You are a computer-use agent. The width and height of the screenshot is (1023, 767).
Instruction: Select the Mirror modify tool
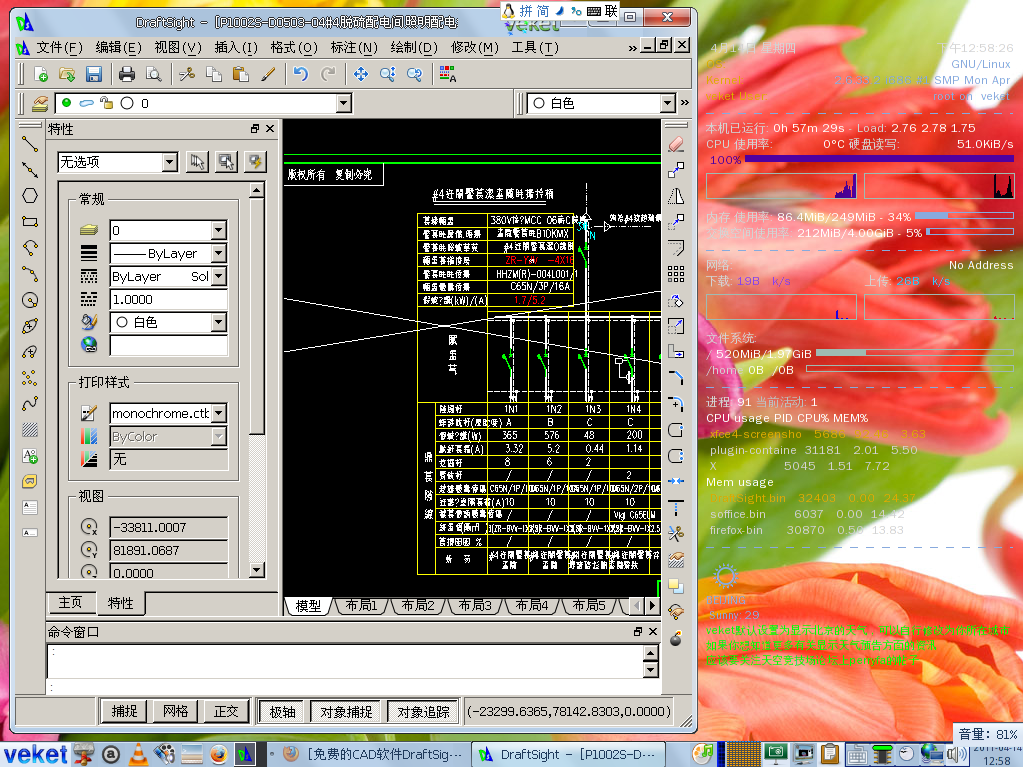[676, 196]
